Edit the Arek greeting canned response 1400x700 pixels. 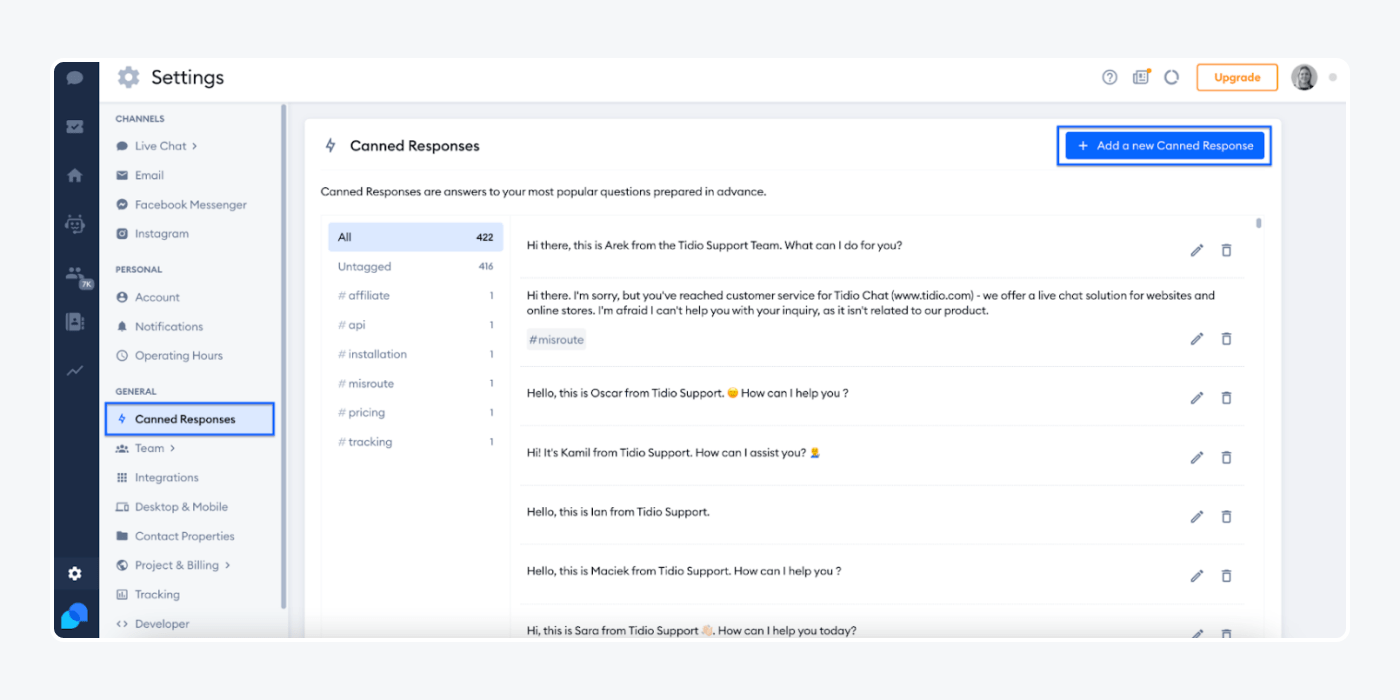[1197, 250]
